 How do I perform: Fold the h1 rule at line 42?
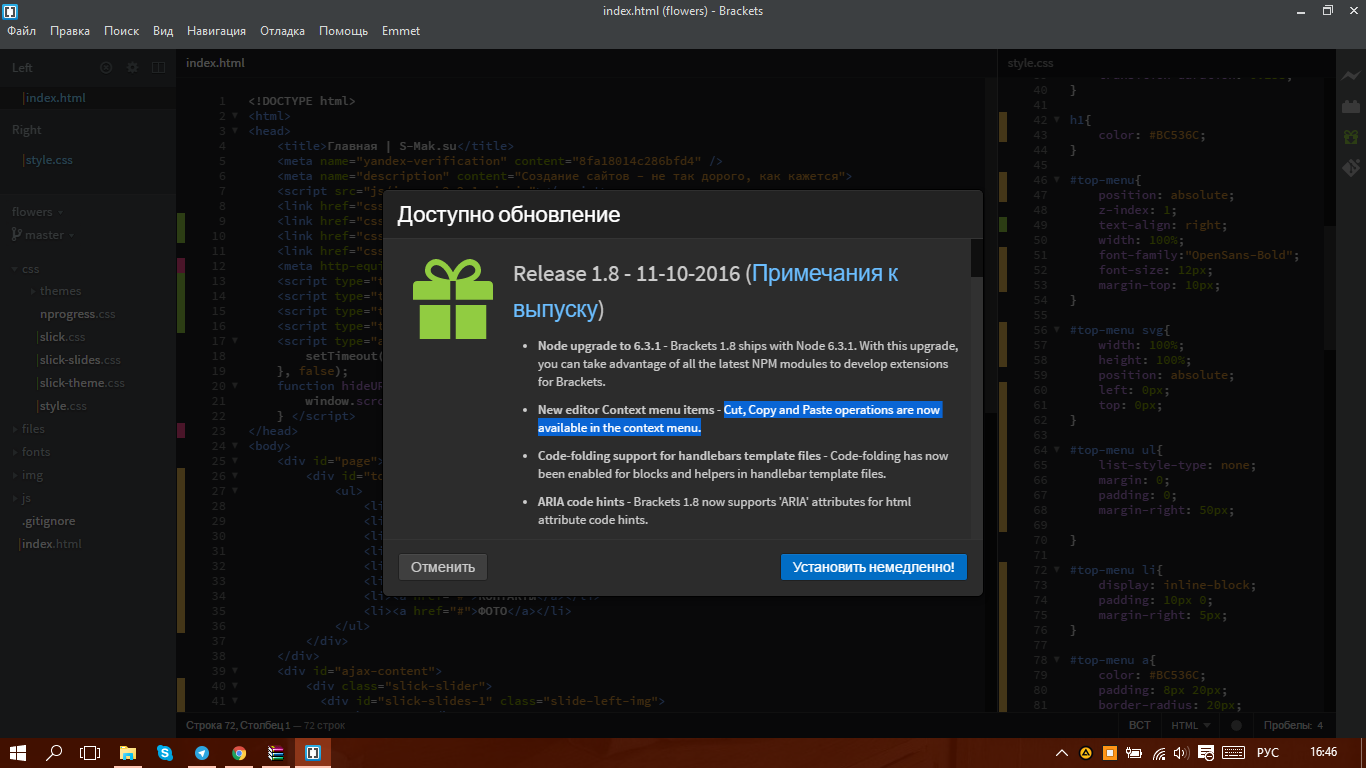point(1057,120)
